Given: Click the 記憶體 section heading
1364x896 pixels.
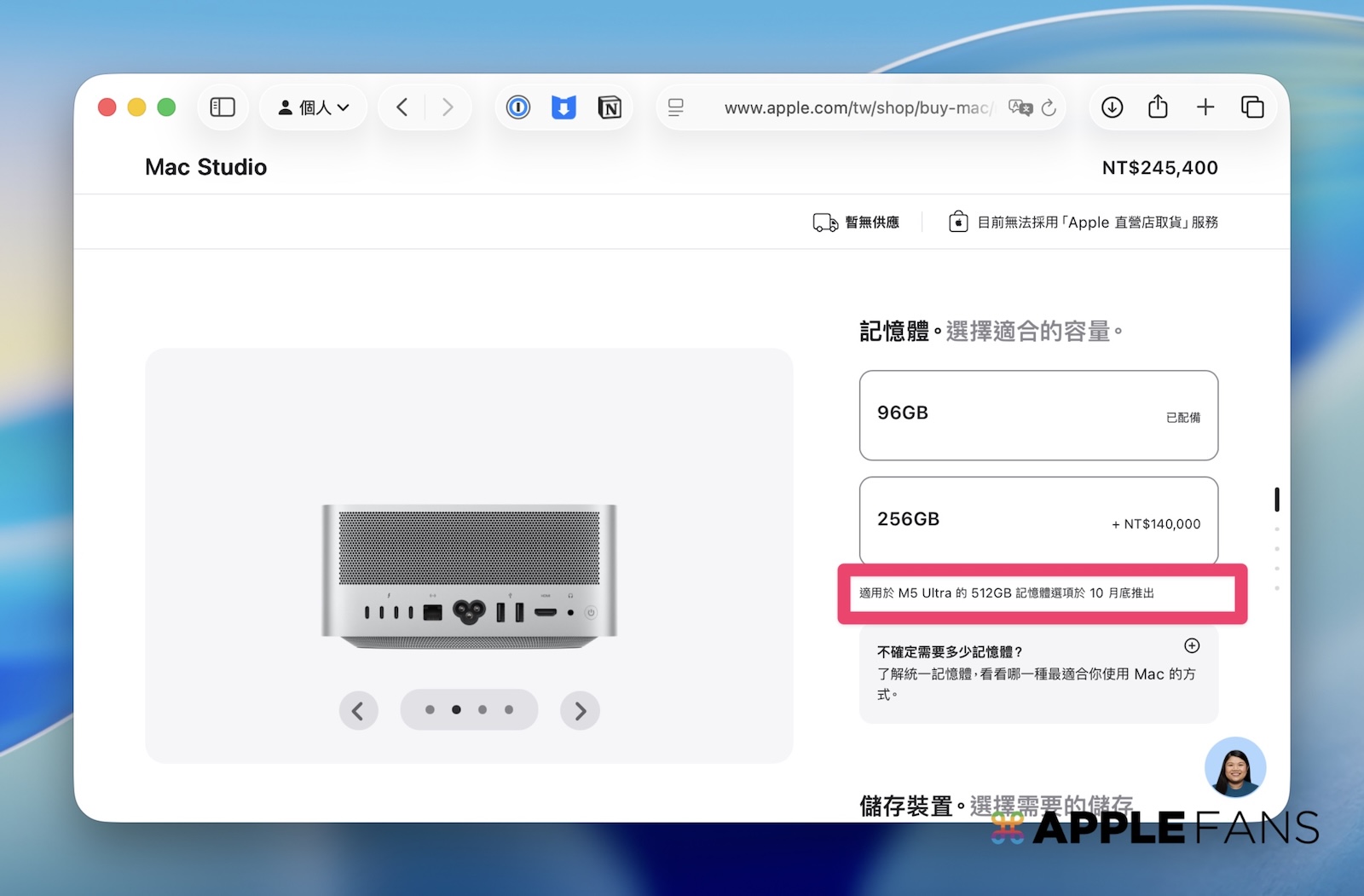Looking at the screenshot, I should tap(991, 332).
